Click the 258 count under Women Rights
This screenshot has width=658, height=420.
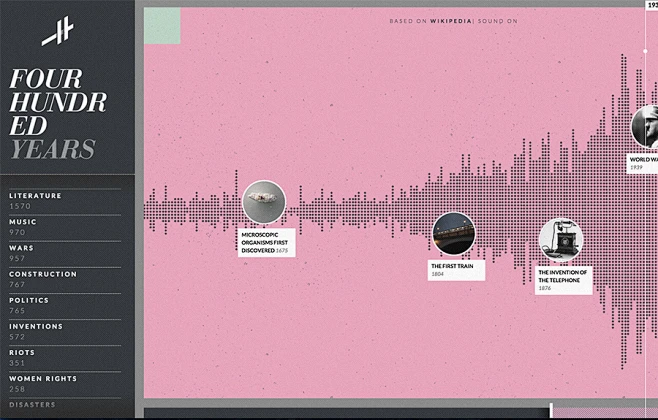tap(17, 389)
